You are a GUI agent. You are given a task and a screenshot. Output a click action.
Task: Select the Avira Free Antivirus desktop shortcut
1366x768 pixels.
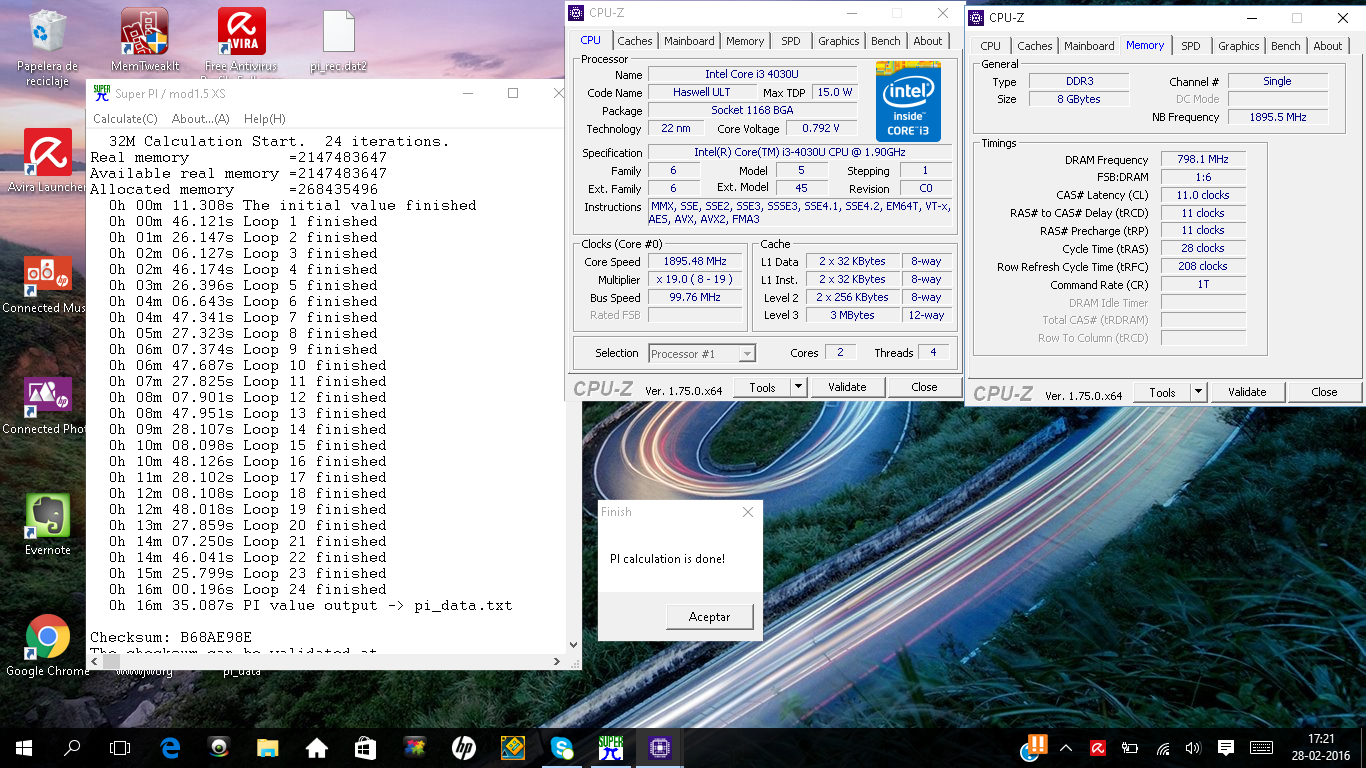point(242,40)
